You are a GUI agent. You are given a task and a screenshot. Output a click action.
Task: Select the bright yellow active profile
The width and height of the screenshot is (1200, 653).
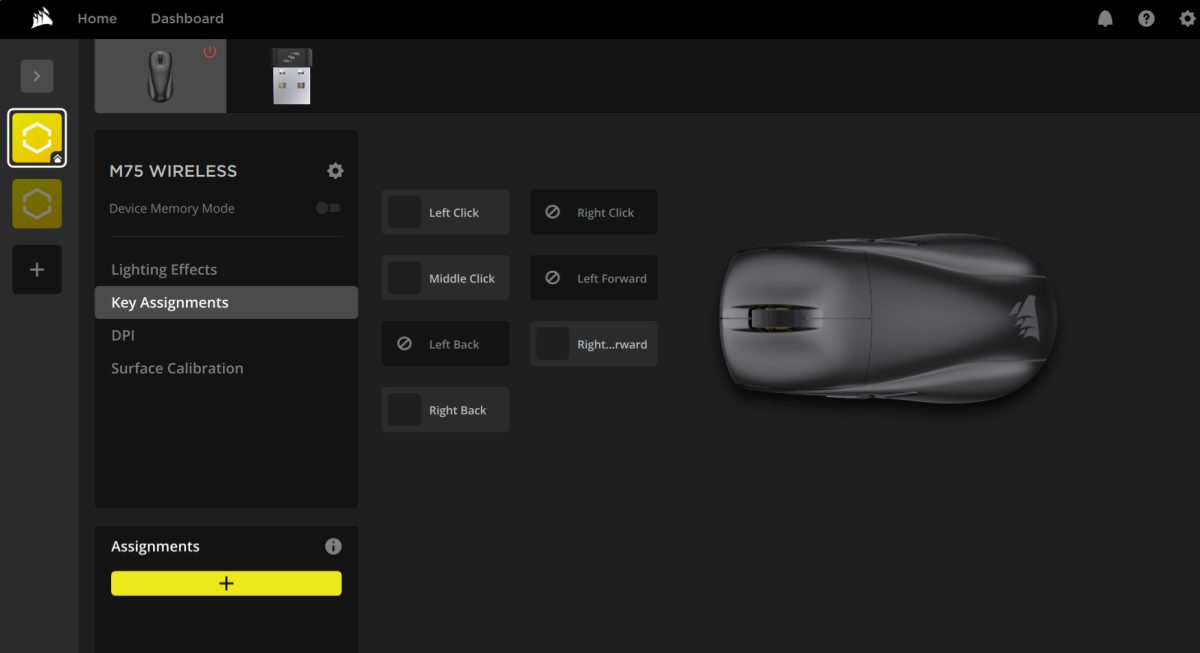(x=37, y=138)
